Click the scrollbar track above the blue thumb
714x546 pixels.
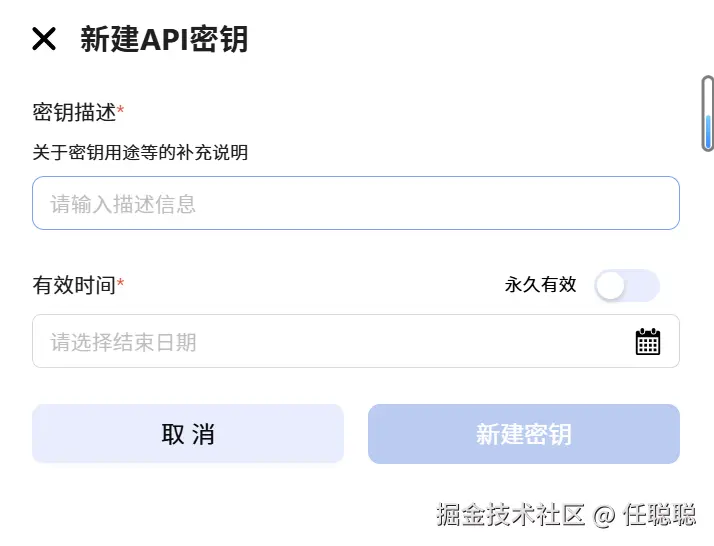(x=708, y=94)
